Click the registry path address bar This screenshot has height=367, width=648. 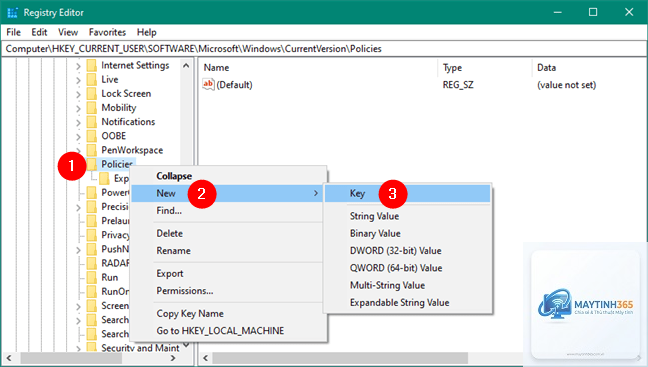point(324,49)
